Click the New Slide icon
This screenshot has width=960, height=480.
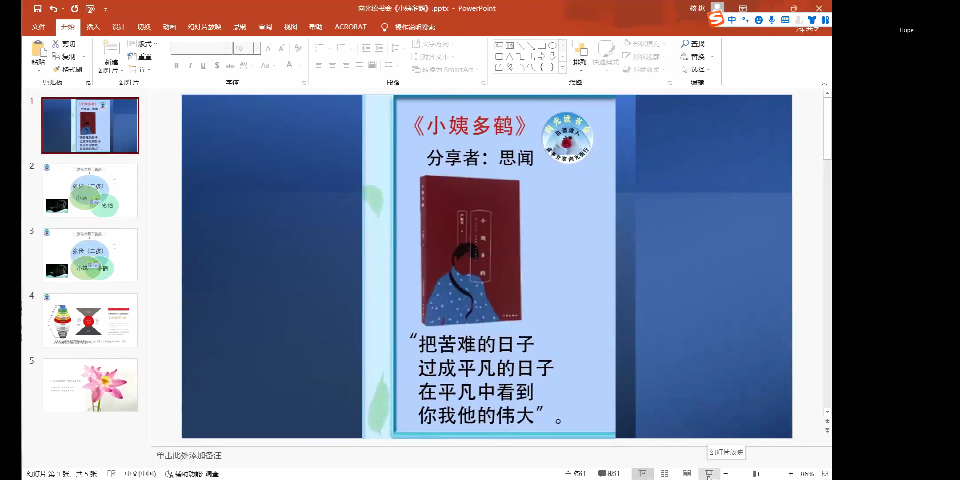coord(110,52)
